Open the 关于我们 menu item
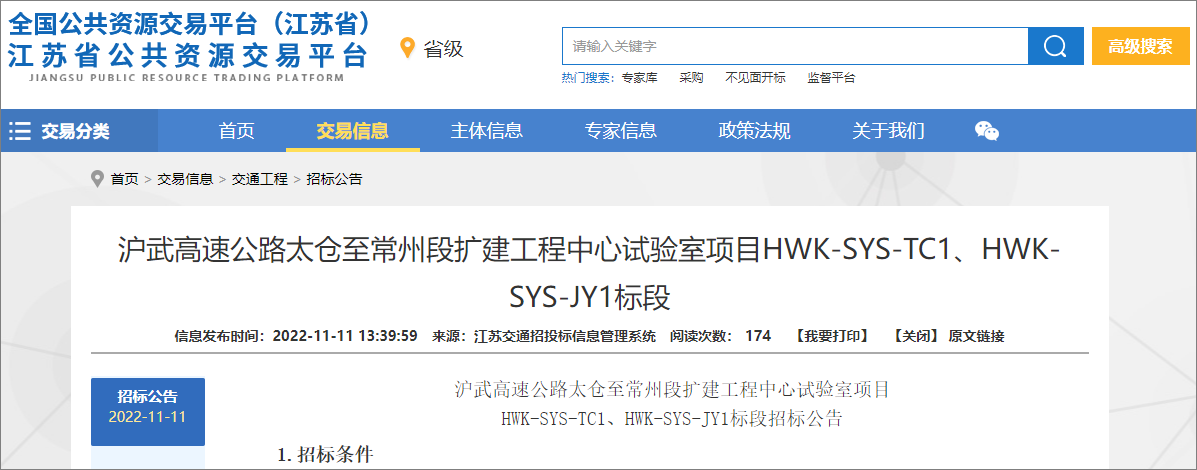This screenshot has height=470, width=1197. point(888,131)
